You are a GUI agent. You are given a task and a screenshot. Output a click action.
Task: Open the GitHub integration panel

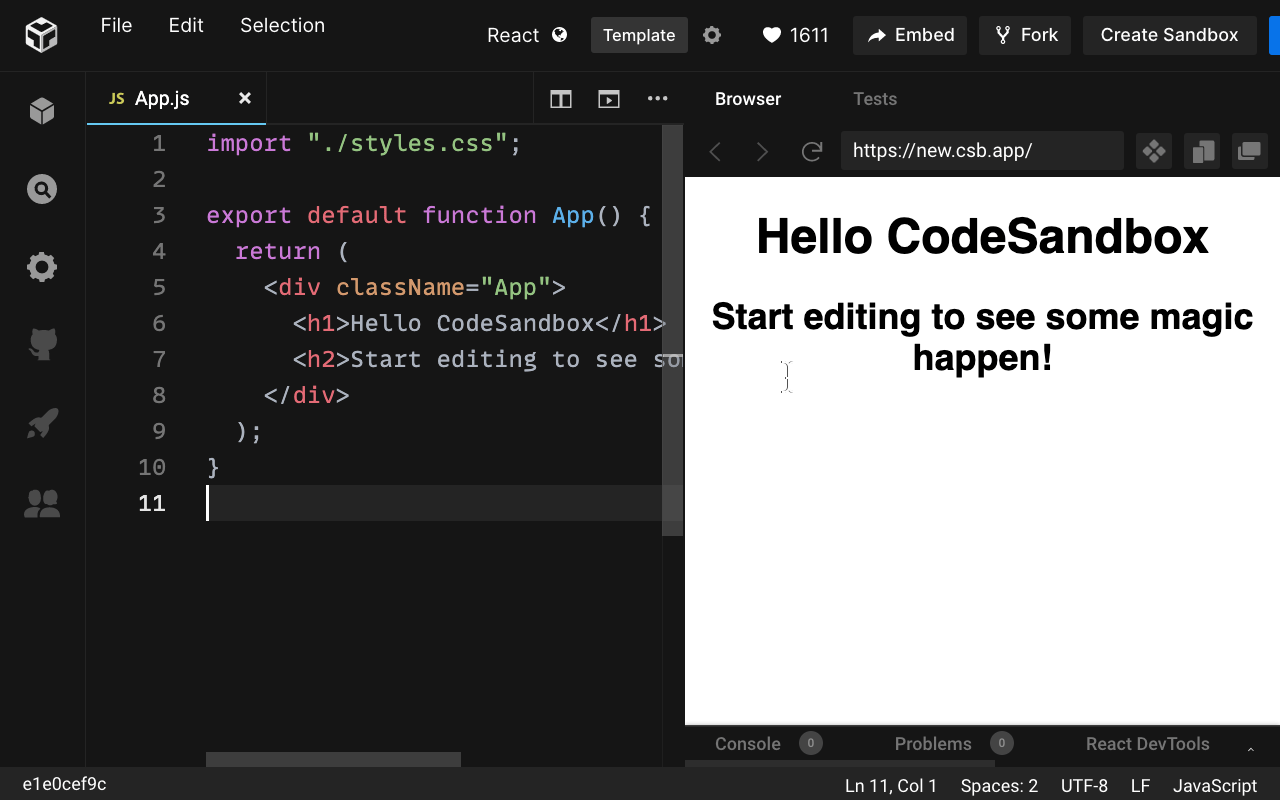pyautogui.click(x=41, y=344)
